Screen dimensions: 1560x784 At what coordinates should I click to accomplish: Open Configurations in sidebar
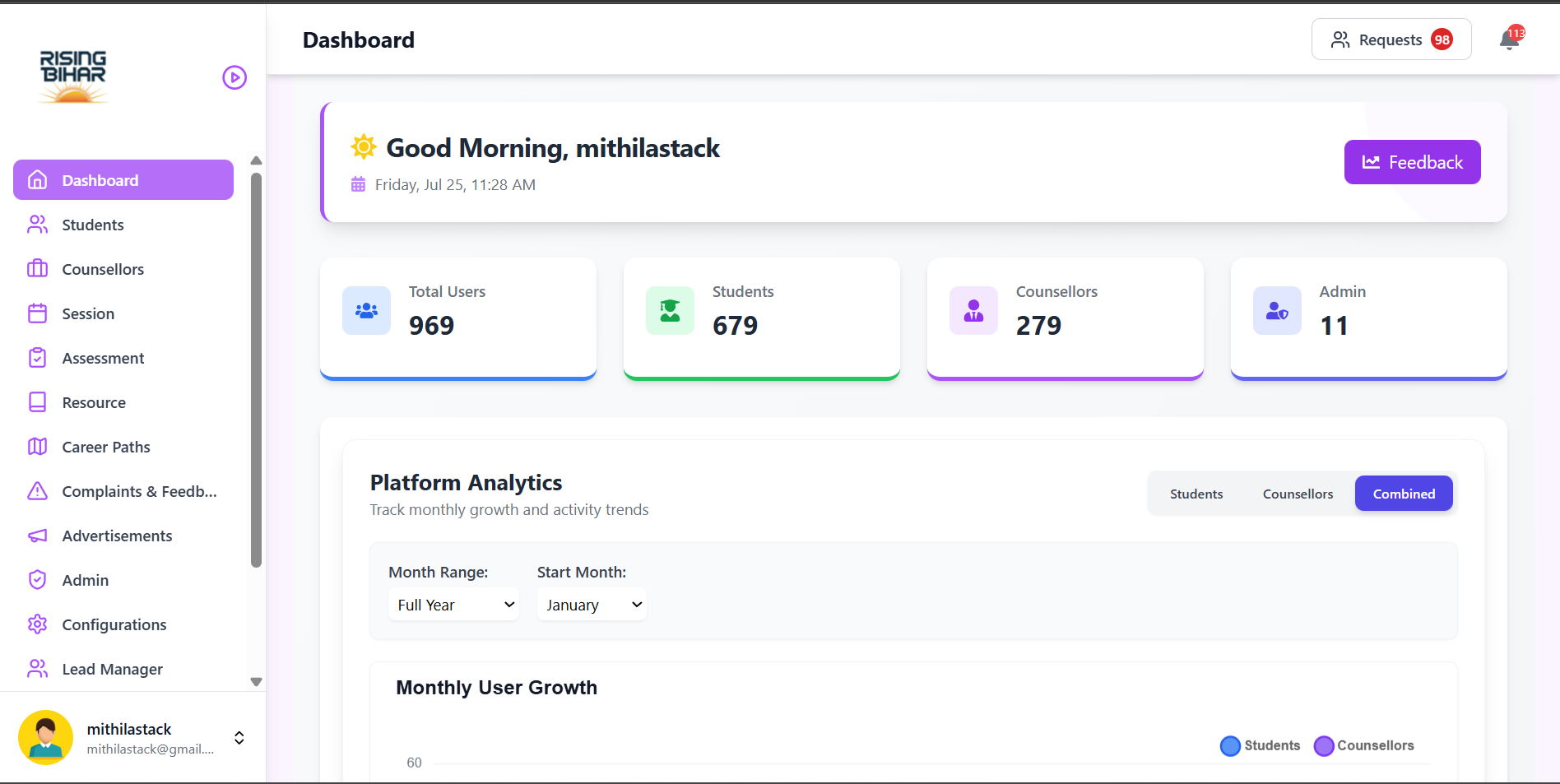123,624
